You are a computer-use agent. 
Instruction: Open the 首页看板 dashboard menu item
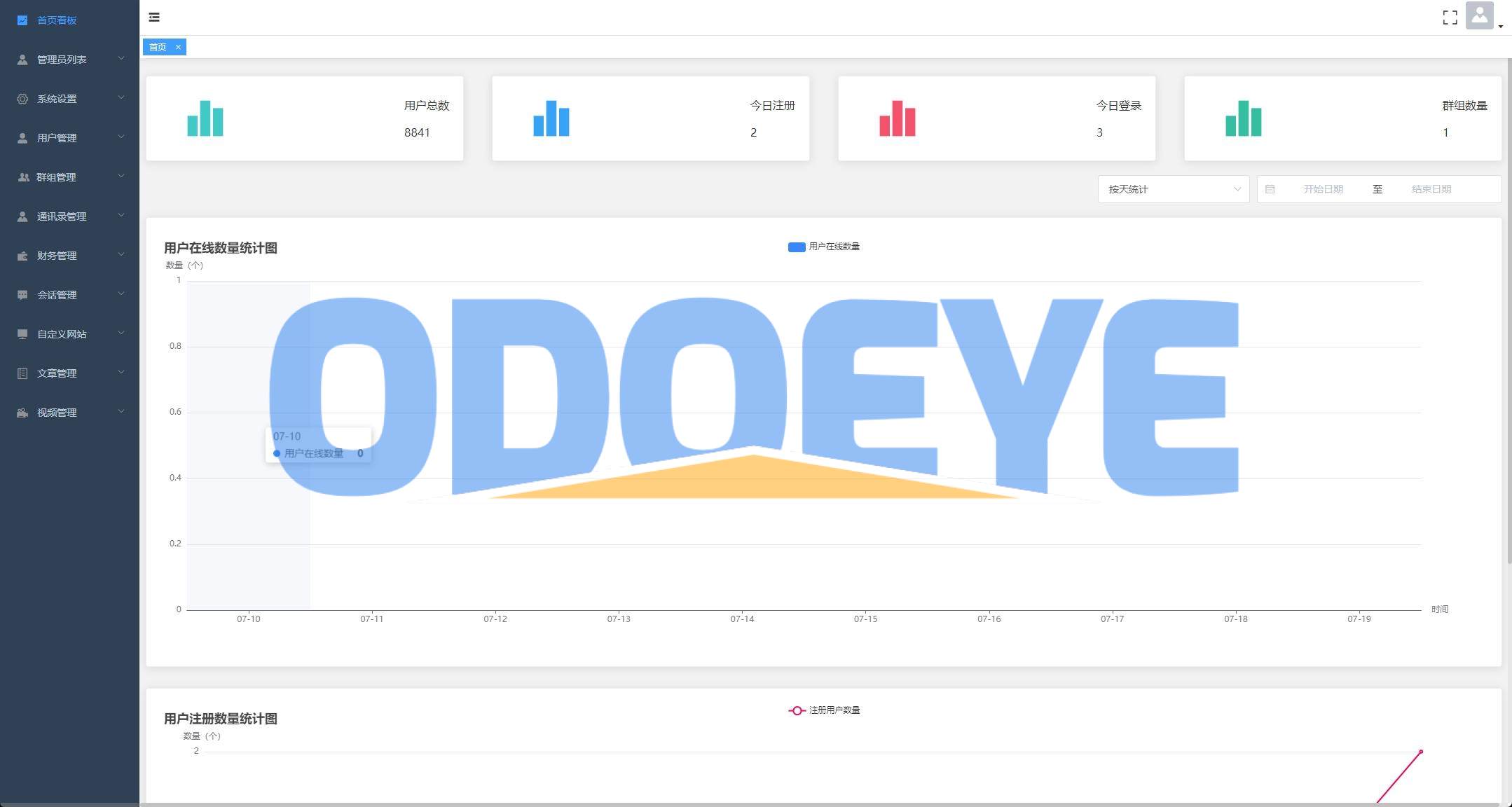69,20
